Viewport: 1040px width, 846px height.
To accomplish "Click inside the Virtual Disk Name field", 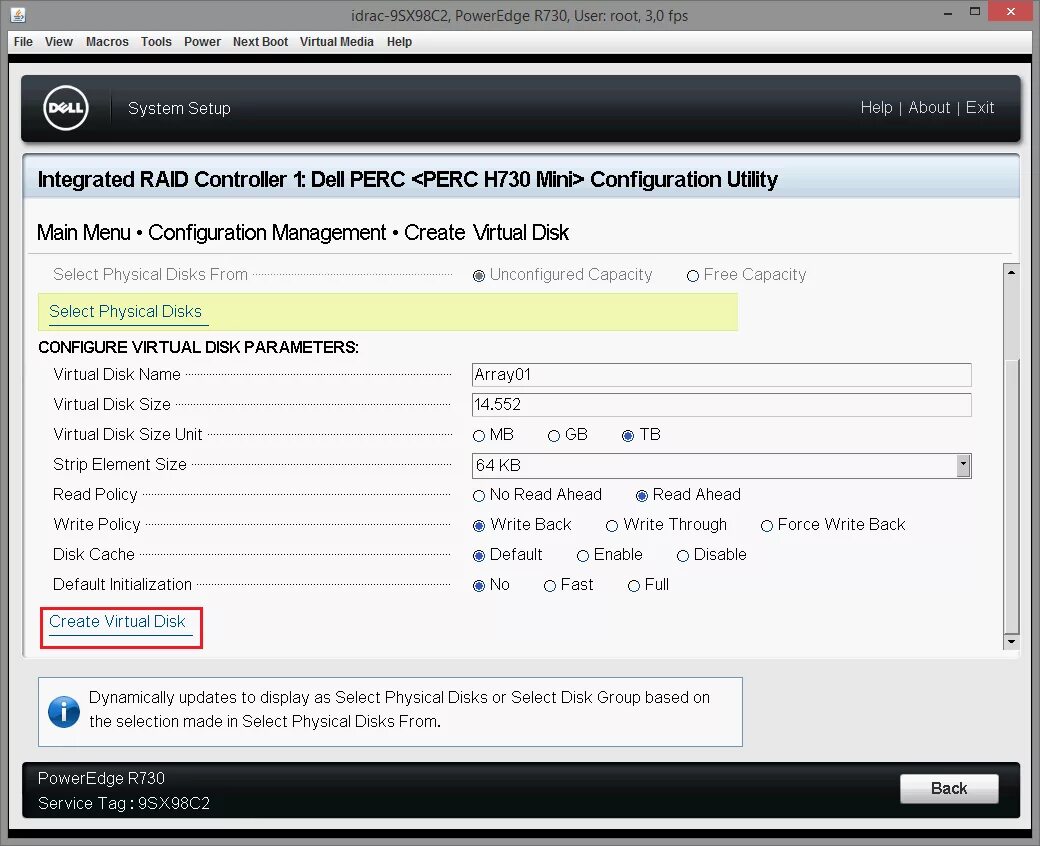I will 720,374.
